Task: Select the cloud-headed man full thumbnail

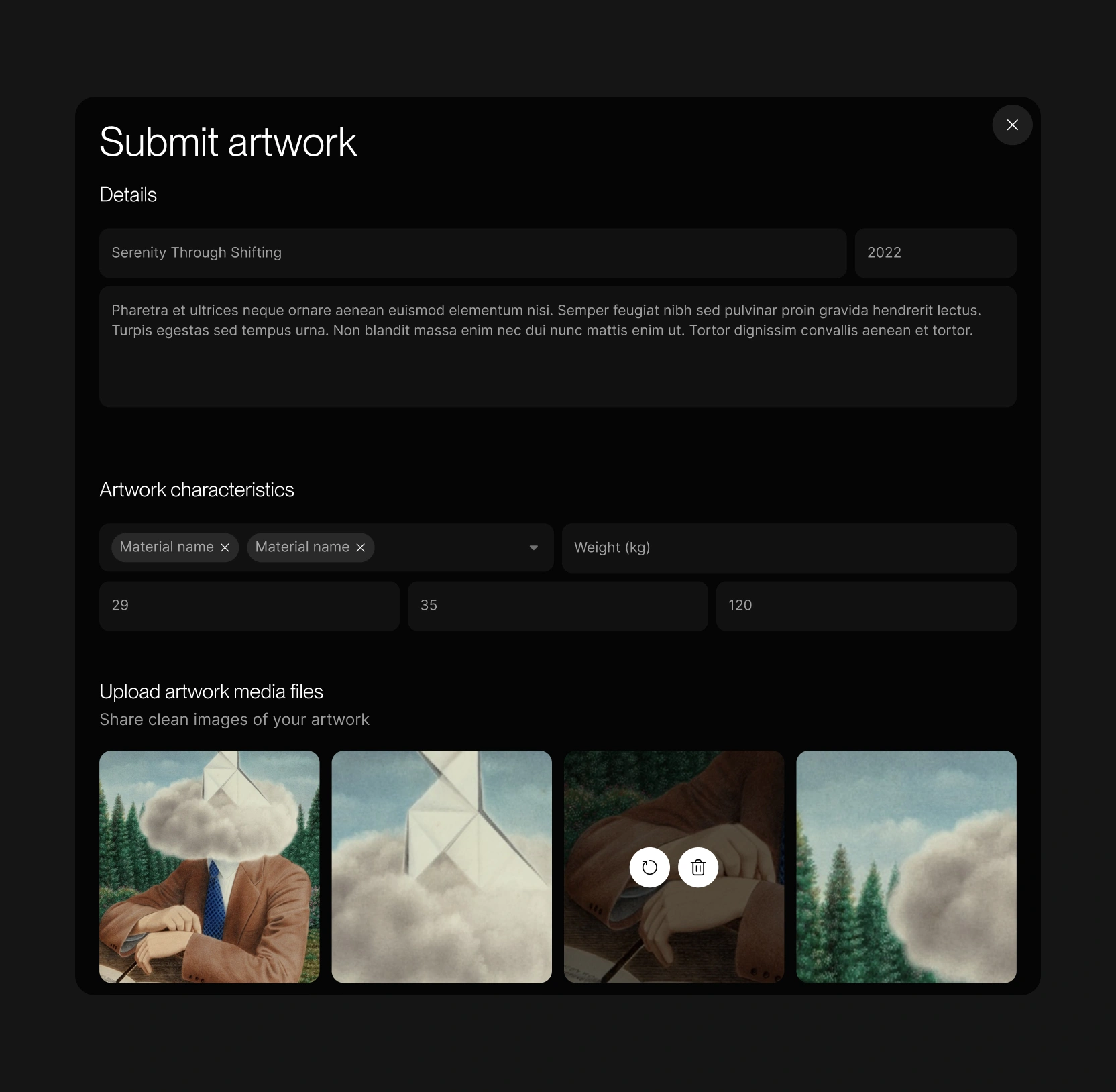Action: (209, 867)
